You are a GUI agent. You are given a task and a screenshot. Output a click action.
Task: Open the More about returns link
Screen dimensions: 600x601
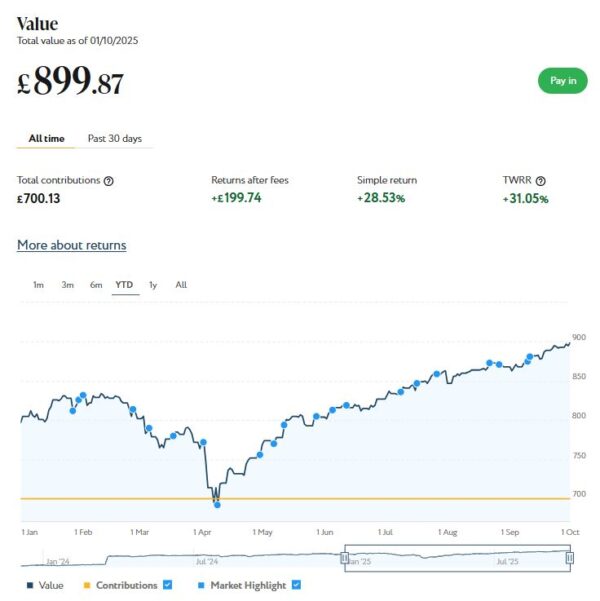pyautogui.click(x=71, y=245)
